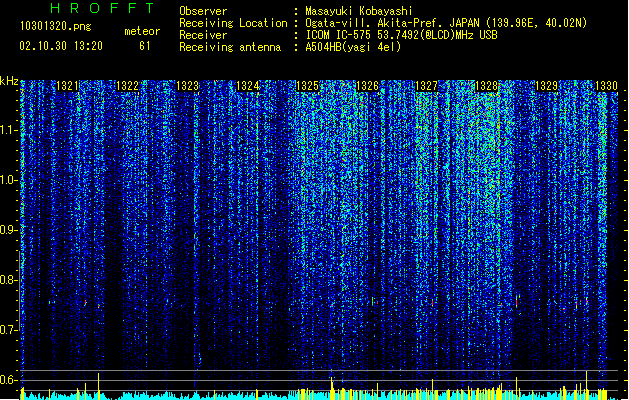Click the meteor label

(142, 31)
